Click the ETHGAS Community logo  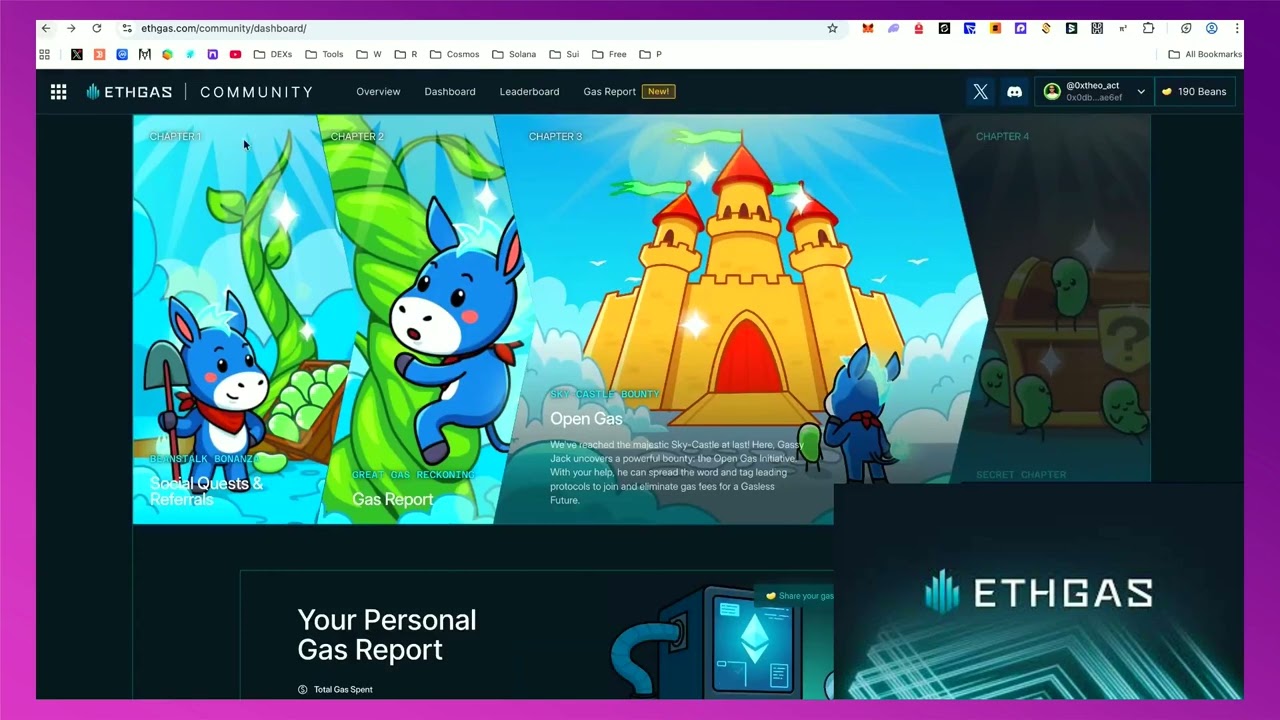click(200, 92)
